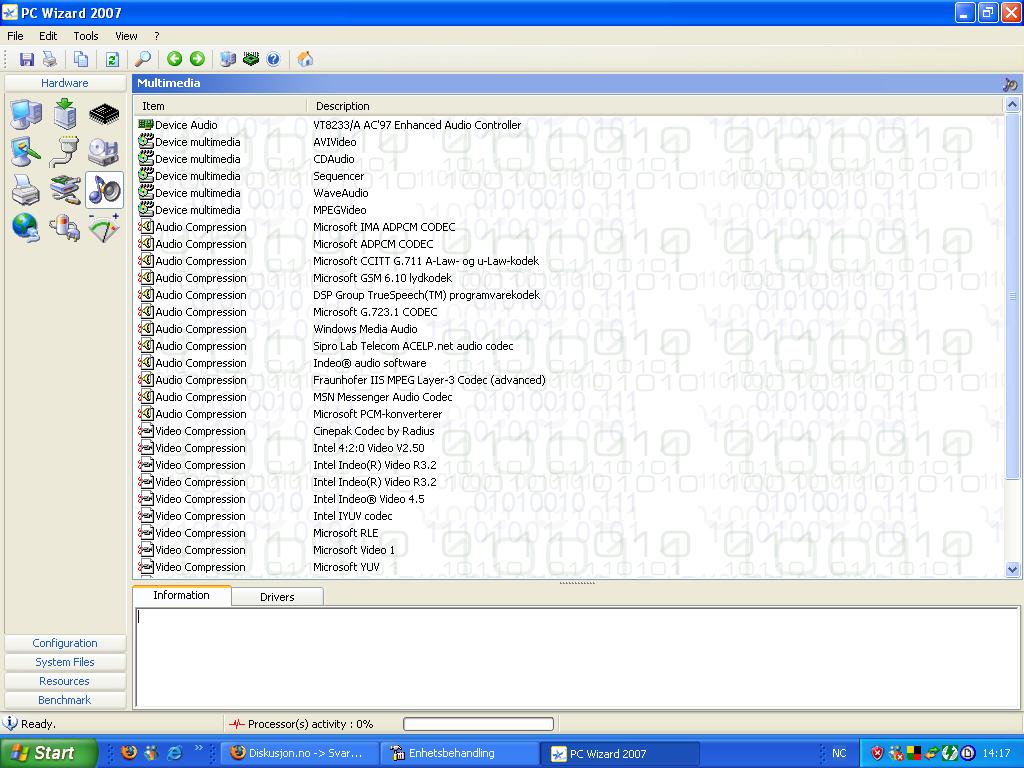Go back with the green left arrow
Image resolution: width=1024 pixels, height=768 pixels.
(174, 59)
